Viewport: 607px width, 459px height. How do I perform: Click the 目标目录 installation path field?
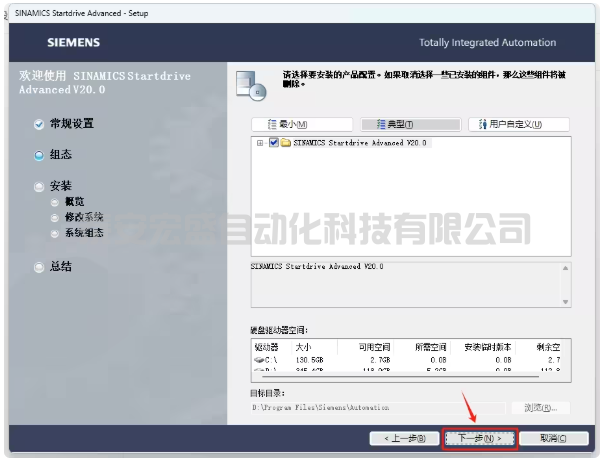[x=375, y=407]
